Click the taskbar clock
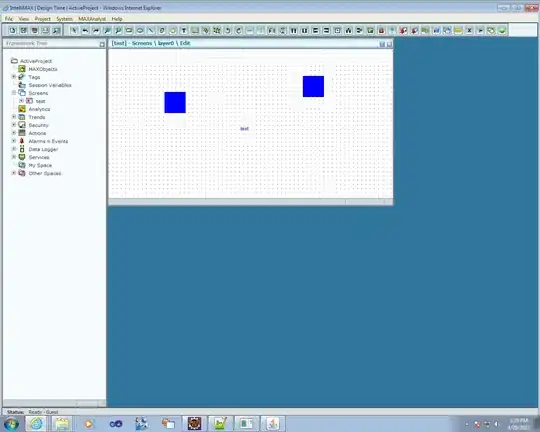 (519, 424)
